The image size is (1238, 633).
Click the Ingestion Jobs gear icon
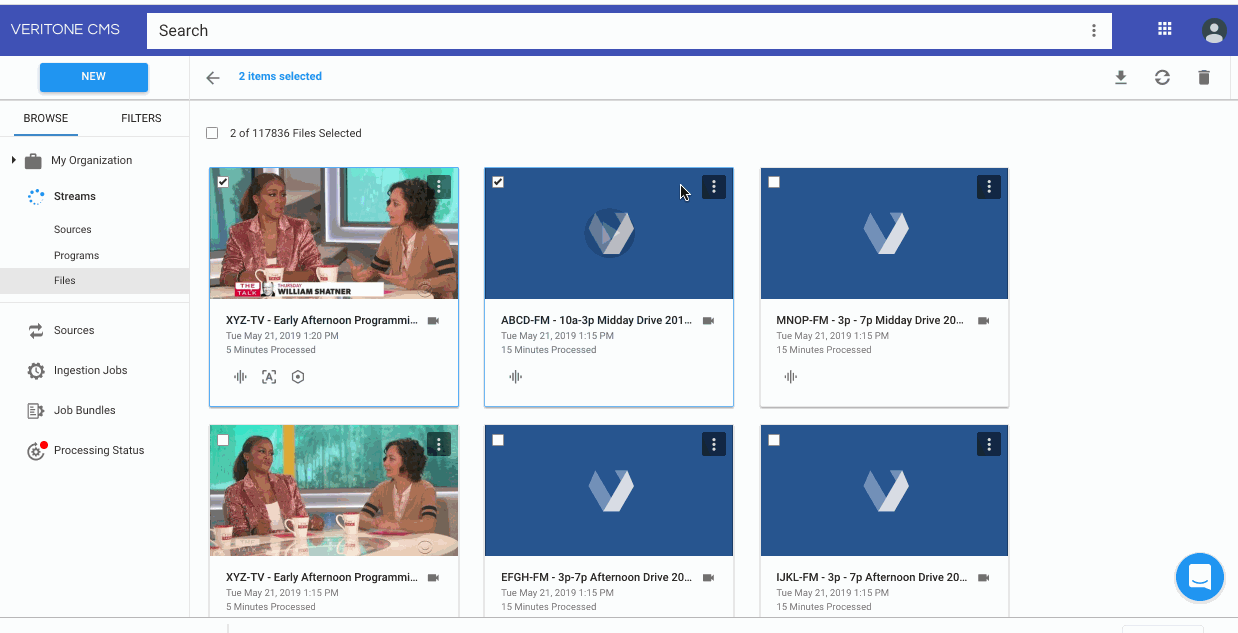37,370
